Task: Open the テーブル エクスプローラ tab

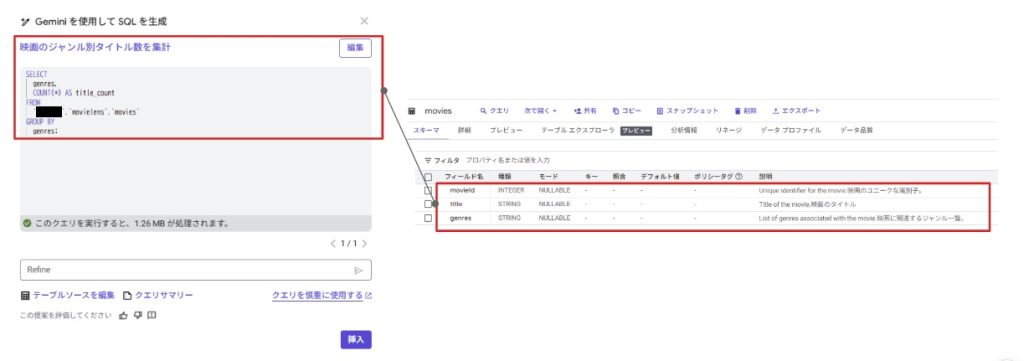Action: pyautogui.click(x=578, y=131)
